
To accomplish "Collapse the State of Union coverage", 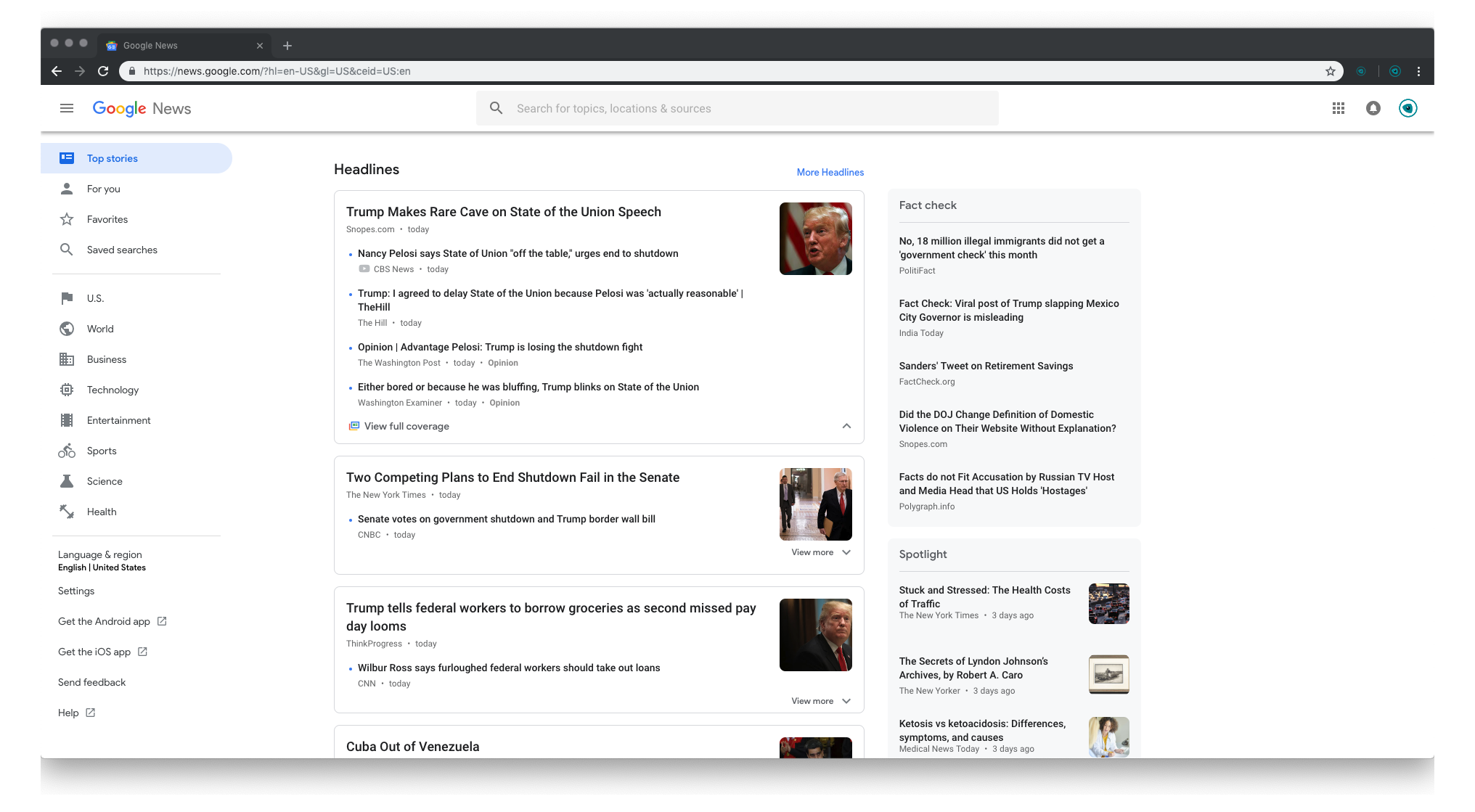I will [845, 426].
